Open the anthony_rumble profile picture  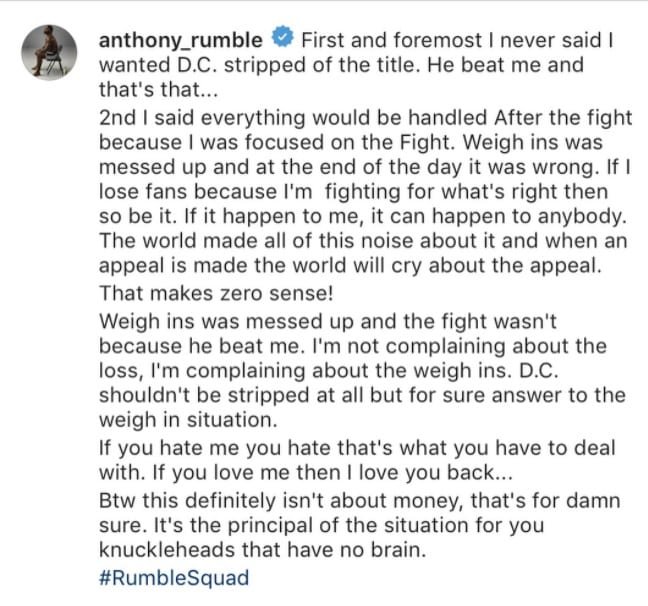[49, 52]
